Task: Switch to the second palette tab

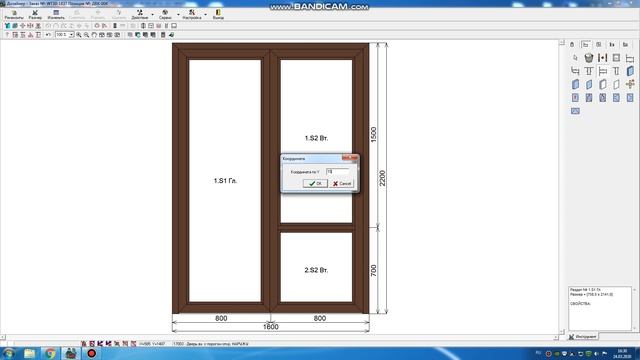Action: point(586,44)
